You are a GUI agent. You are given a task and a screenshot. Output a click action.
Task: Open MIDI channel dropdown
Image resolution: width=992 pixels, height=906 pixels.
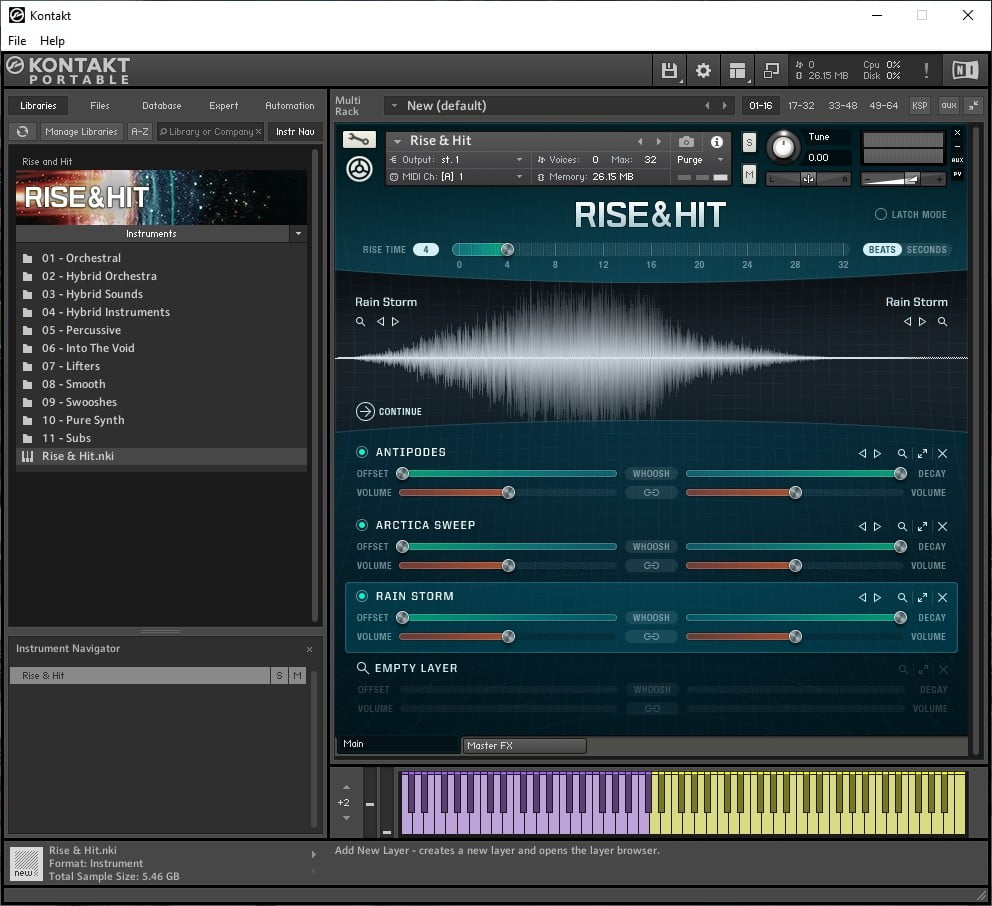(519, 177)
